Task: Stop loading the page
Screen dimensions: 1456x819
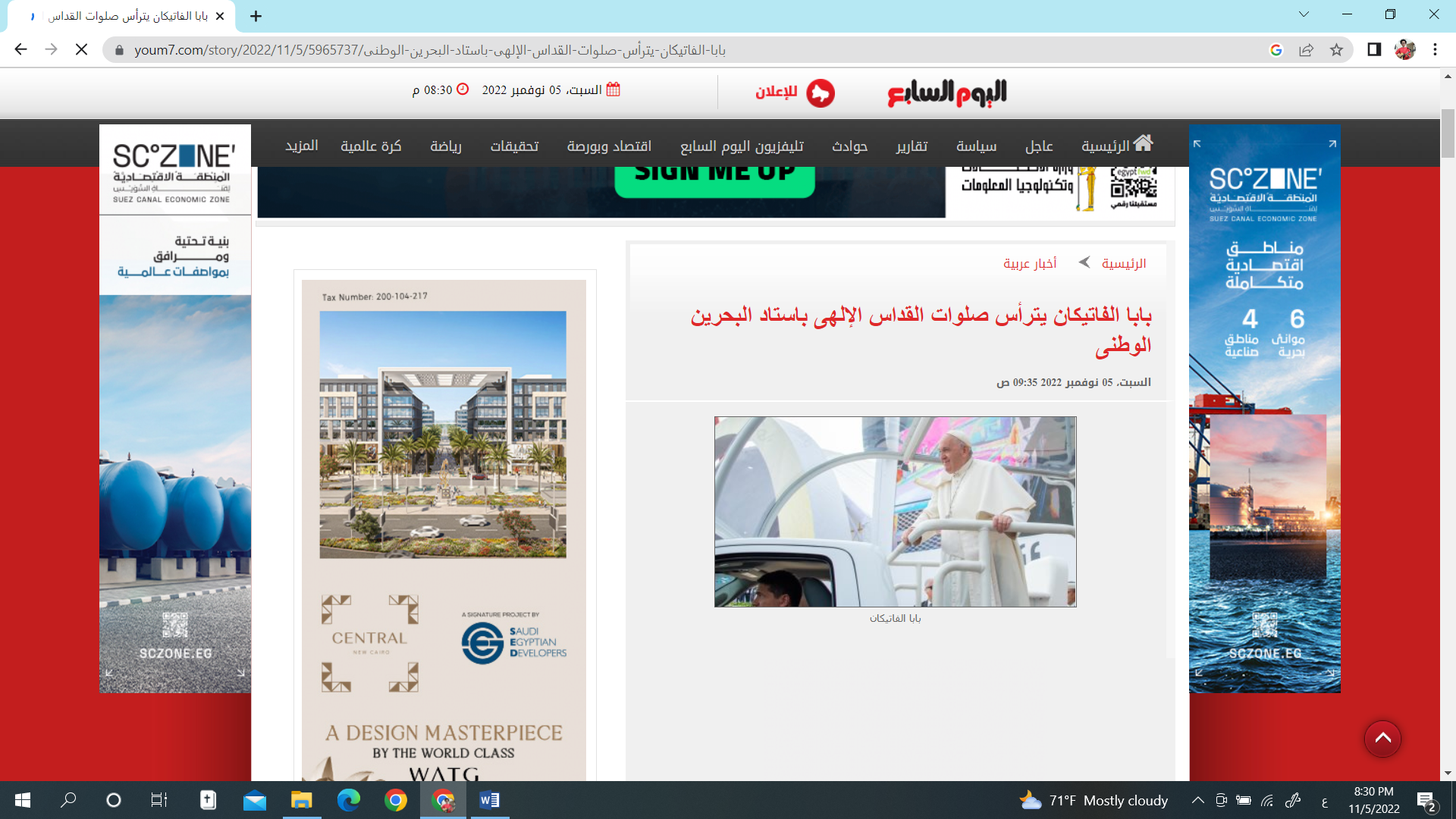Action: click(82, 50)
